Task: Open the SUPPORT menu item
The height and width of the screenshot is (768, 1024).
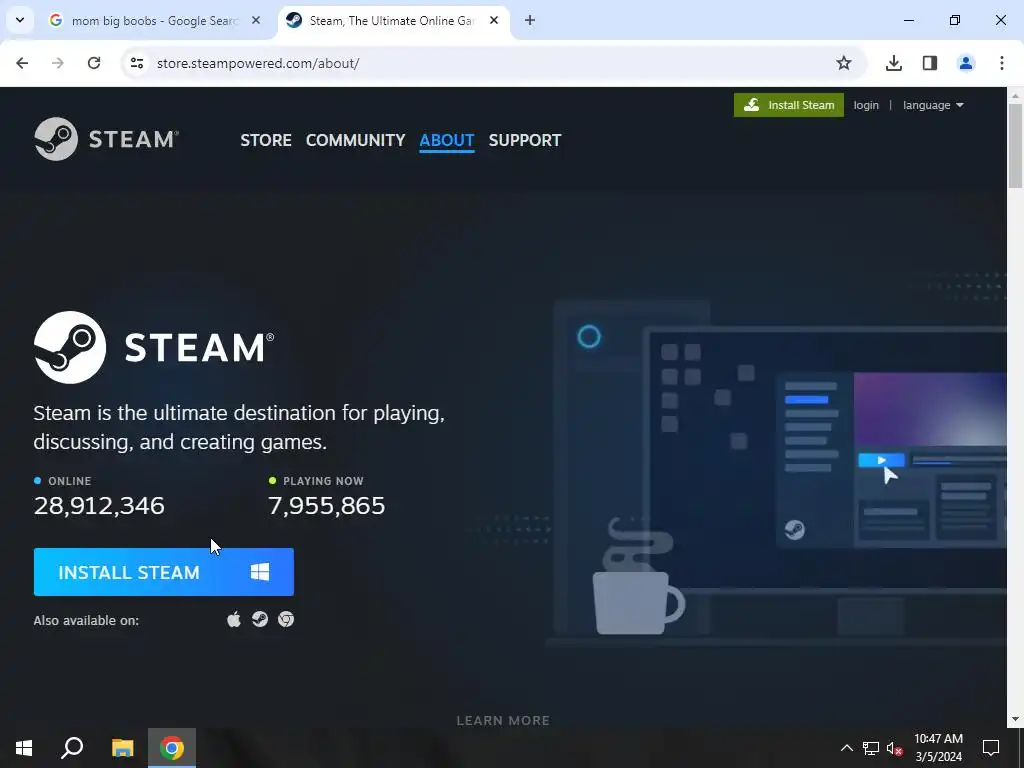Action: click(x=525, y=140)
